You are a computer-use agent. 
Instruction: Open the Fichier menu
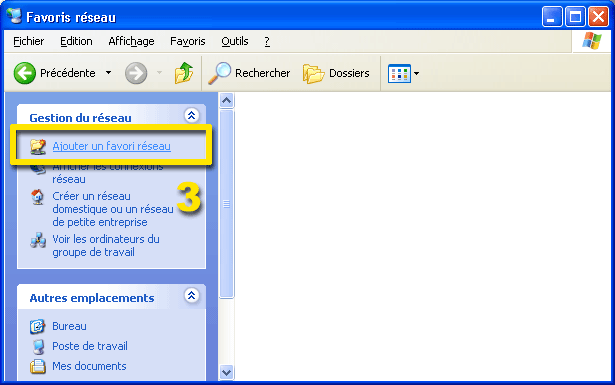29,41
